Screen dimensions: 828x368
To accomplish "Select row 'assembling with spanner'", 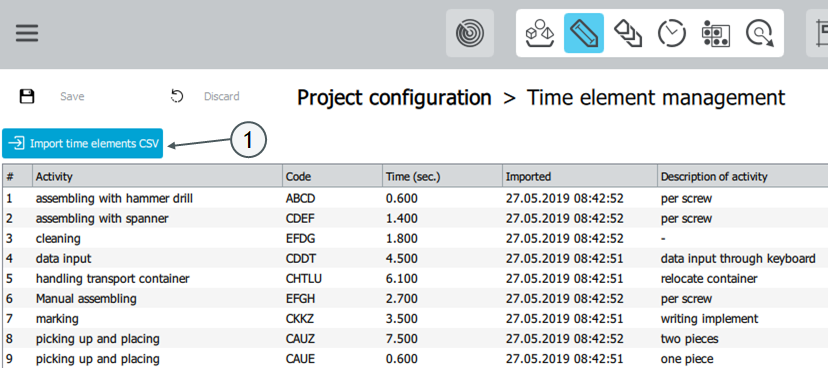I will click(x=415, y=219).
